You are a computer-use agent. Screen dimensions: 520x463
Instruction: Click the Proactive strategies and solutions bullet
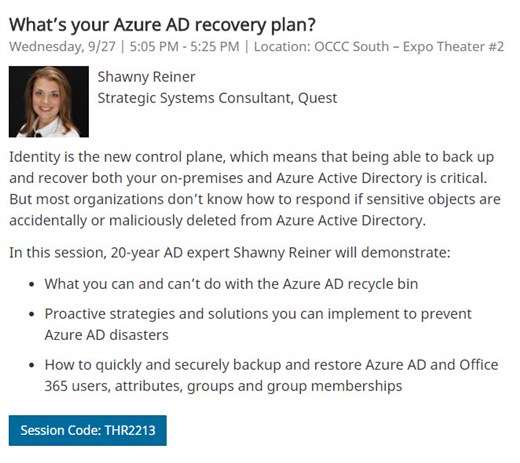coord(258,324)
